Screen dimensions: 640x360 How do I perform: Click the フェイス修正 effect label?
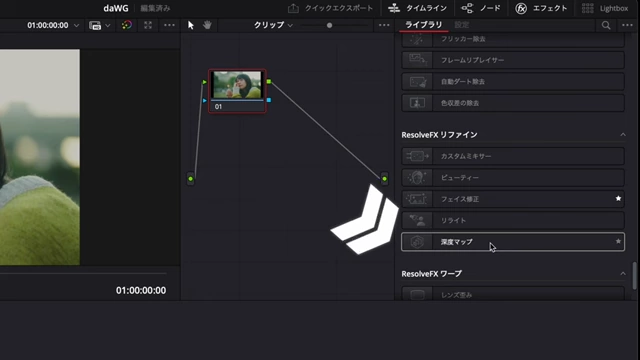click(460, 199)
